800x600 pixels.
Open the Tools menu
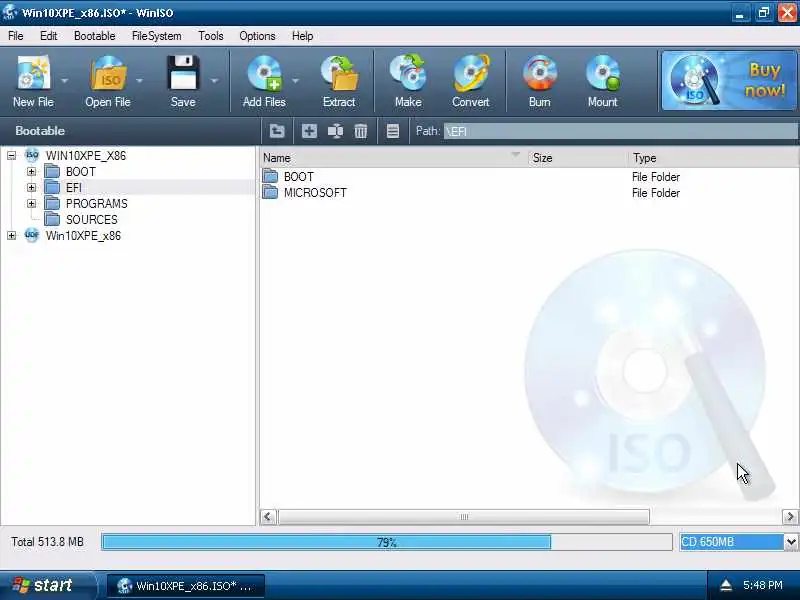(x=211, y=36)
